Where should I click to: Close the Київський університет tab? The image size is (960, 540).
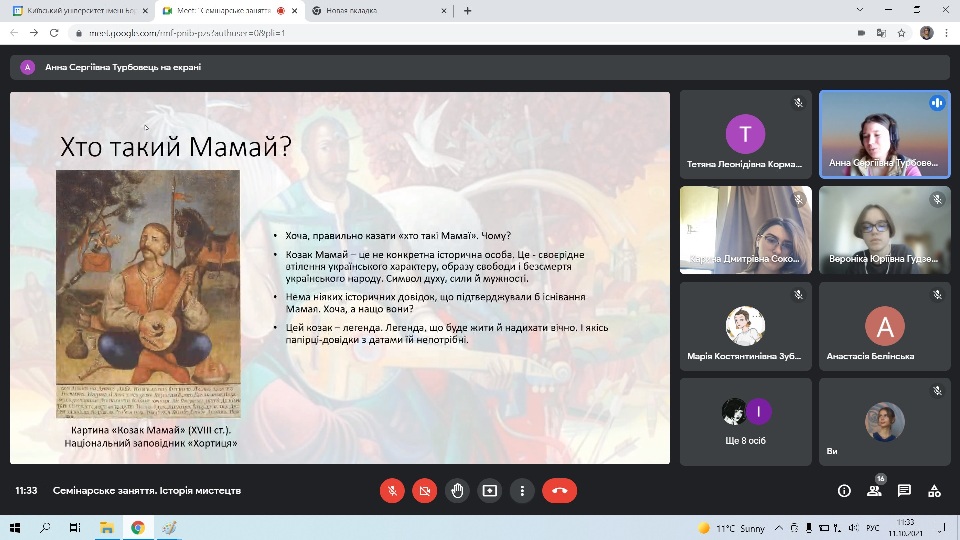tap(145, 10)
